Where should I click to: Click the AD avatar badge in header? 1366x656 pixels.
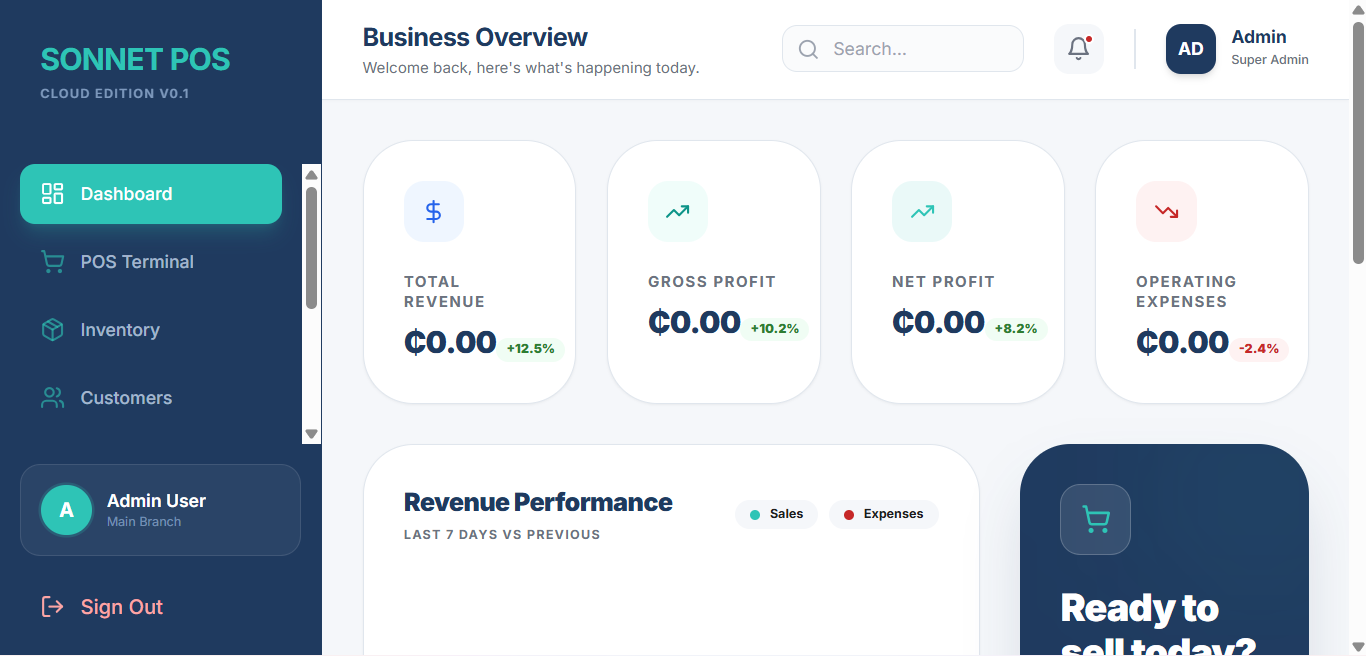point(1190,49)
